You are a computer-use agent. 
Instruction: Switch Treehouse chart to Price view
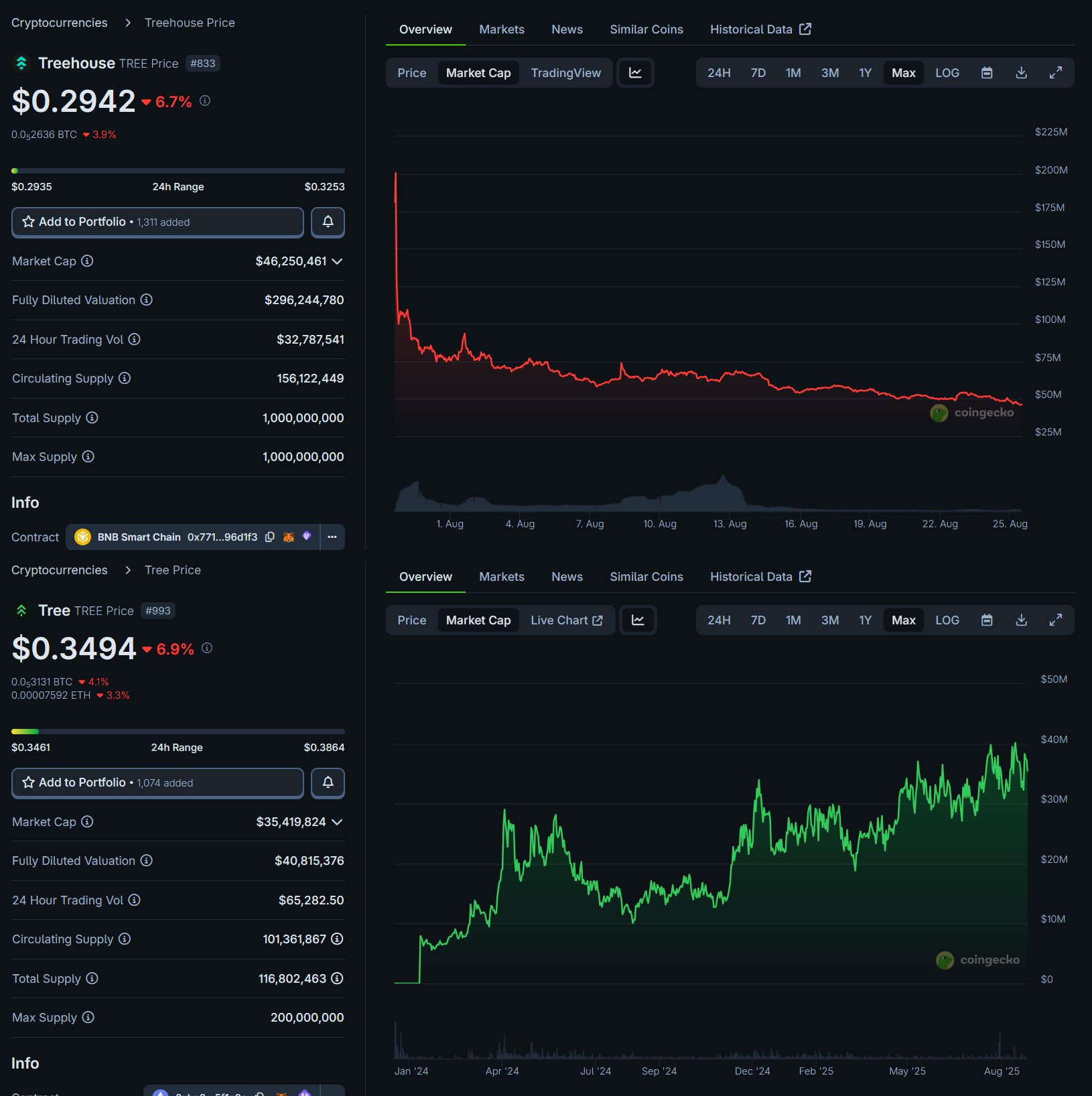coord(411,73)
